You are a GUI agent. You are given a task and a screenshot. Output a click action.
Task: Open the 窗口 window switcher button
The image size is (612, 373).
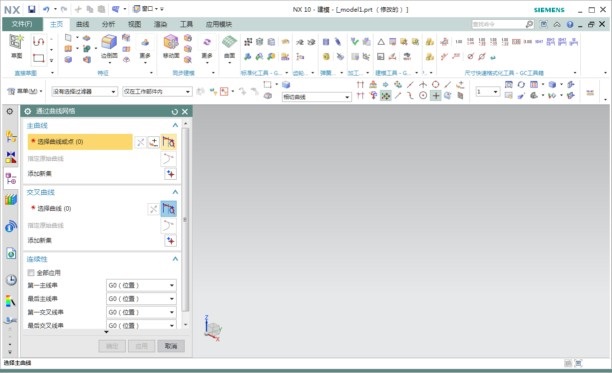click(145, 9)
